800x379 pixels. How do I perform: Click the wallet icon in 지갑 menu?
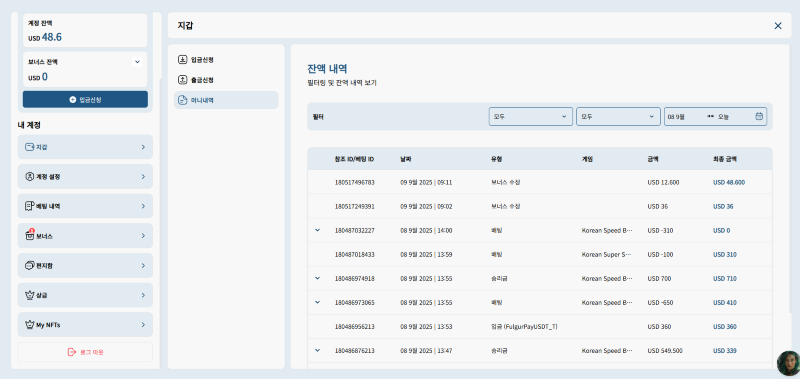[30, 147]
